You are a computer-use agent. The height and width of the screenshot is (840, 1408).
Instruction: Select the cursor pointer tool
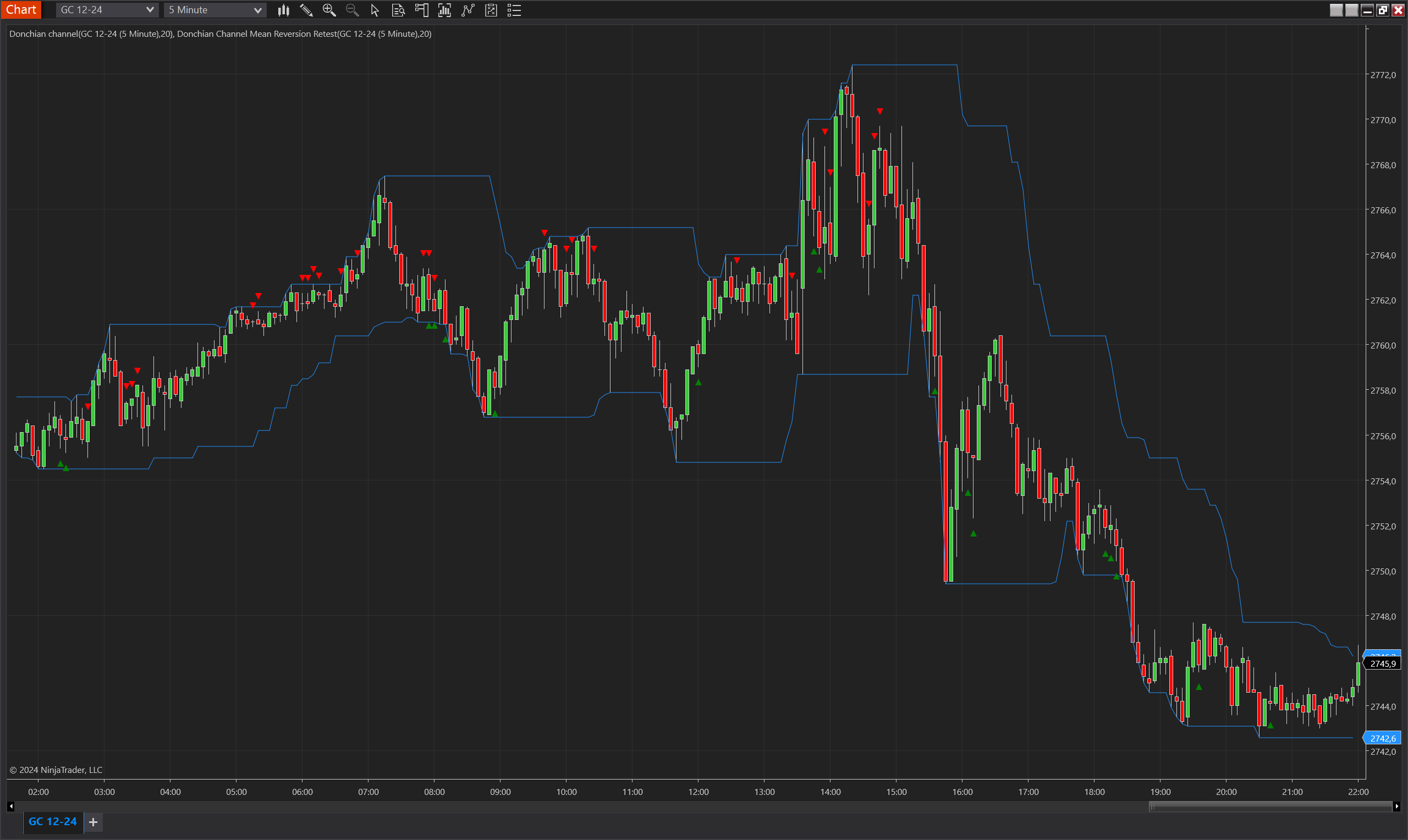[375, 10]
